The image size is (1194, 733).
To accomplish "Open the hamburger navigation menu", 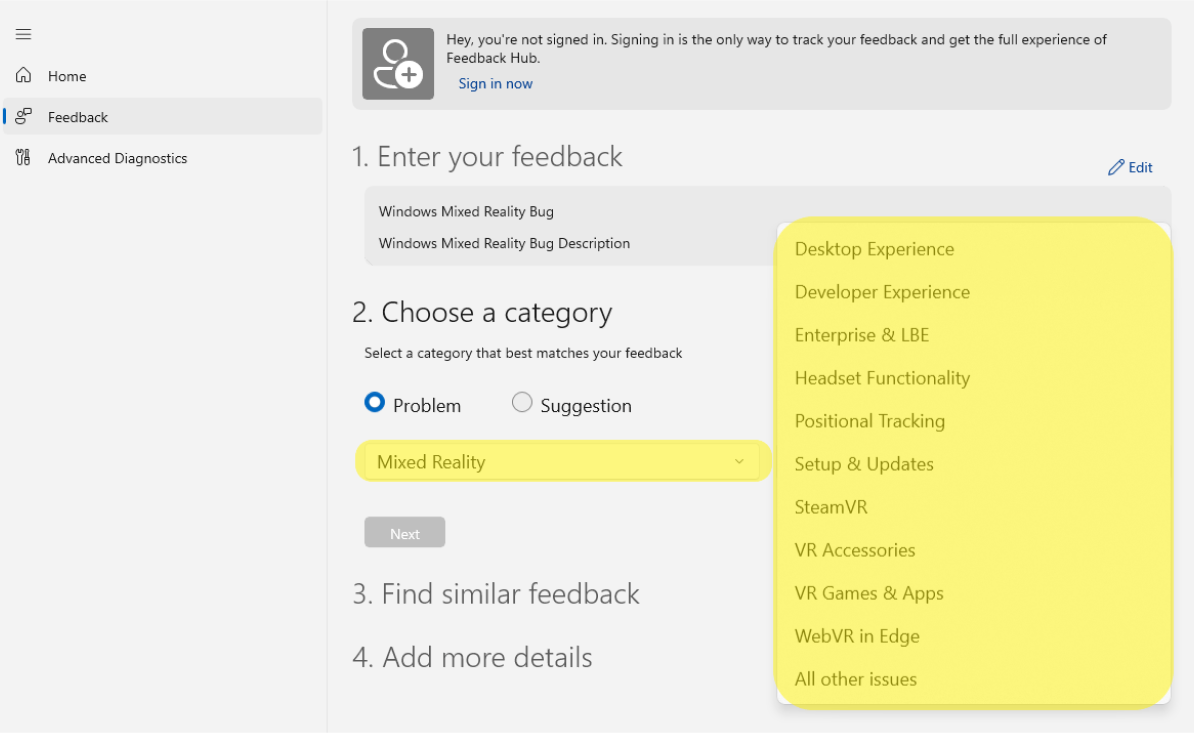I will 24,34.
